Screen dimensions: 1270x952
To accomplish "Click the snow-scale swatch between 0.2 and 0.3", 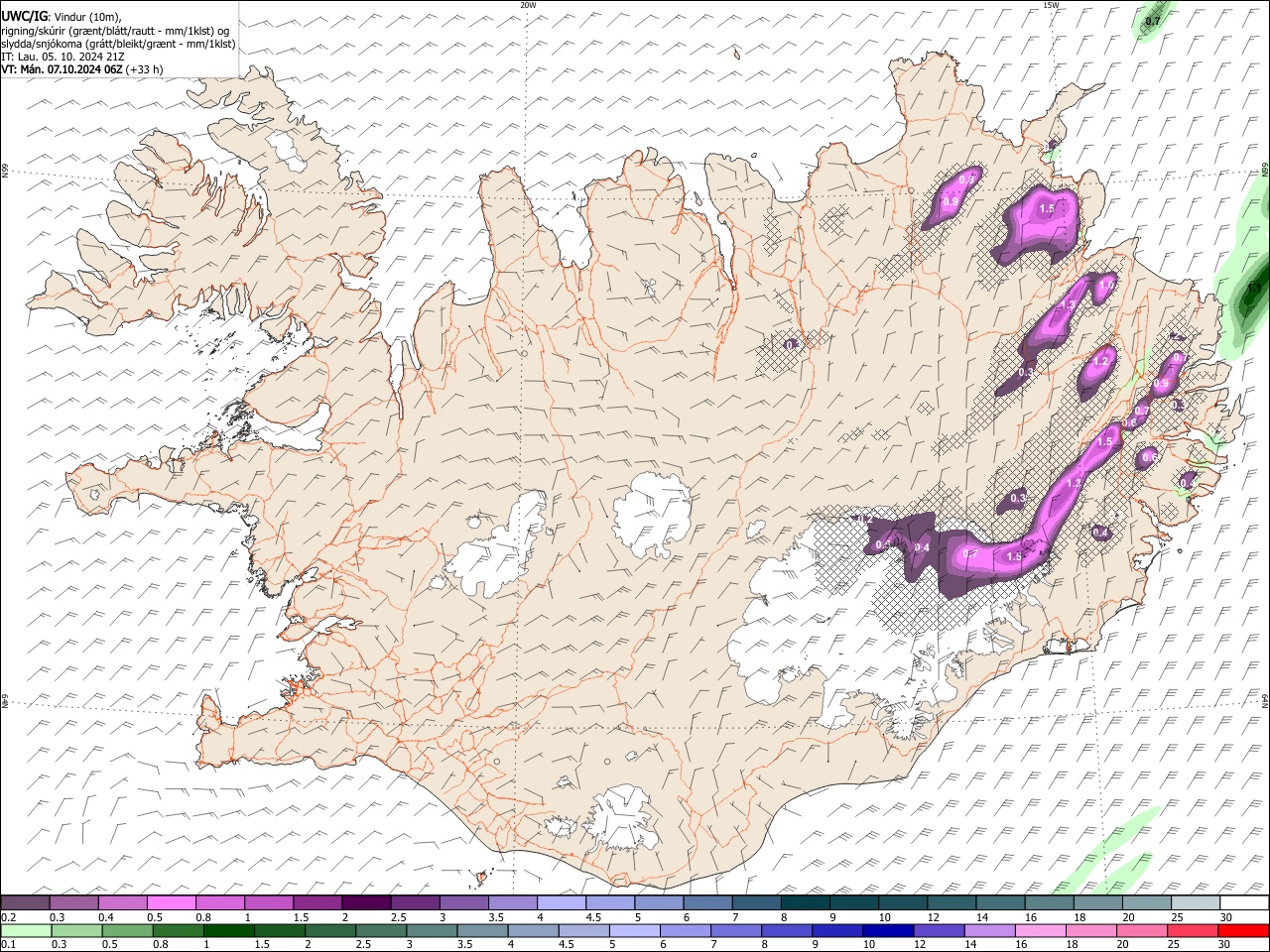I will click(x=26, y=902).
